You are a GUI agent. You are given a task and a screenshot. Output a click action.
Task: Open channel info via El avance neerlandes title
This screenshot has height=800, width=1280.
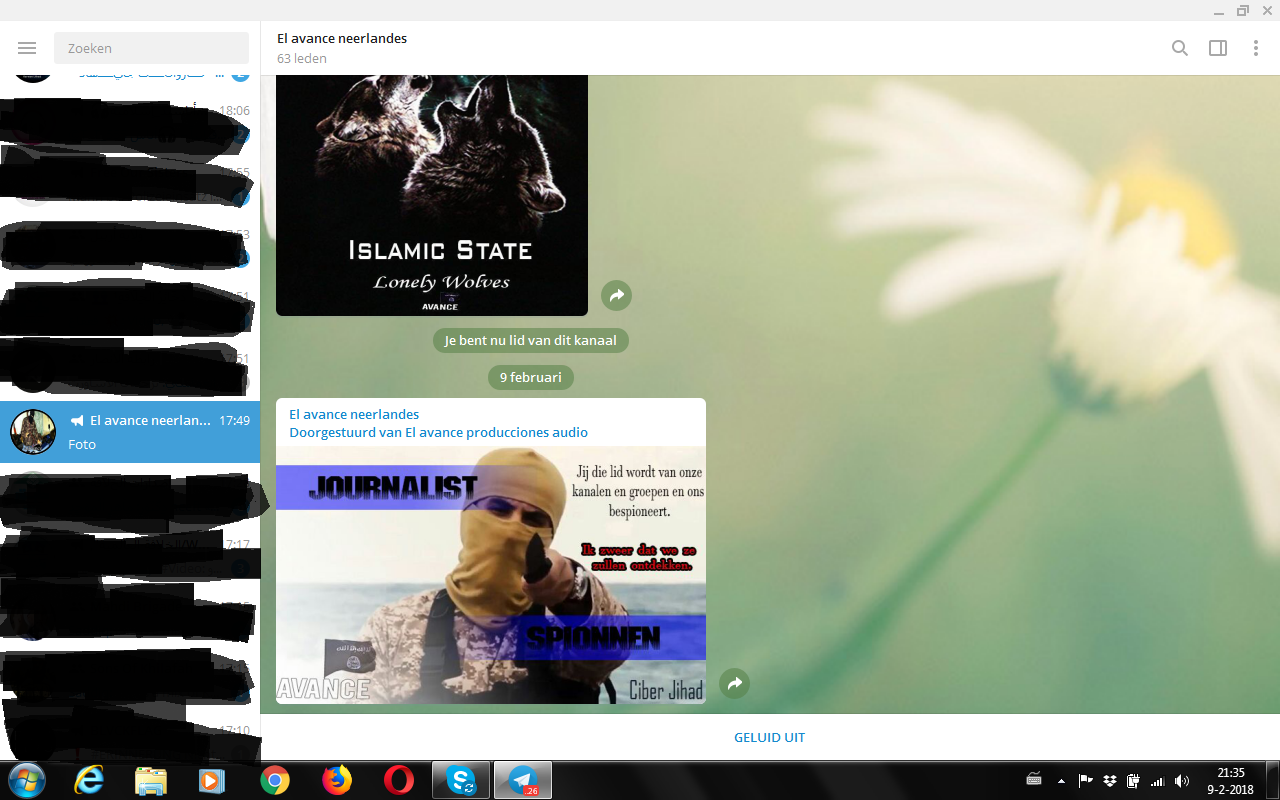(342, 38)
